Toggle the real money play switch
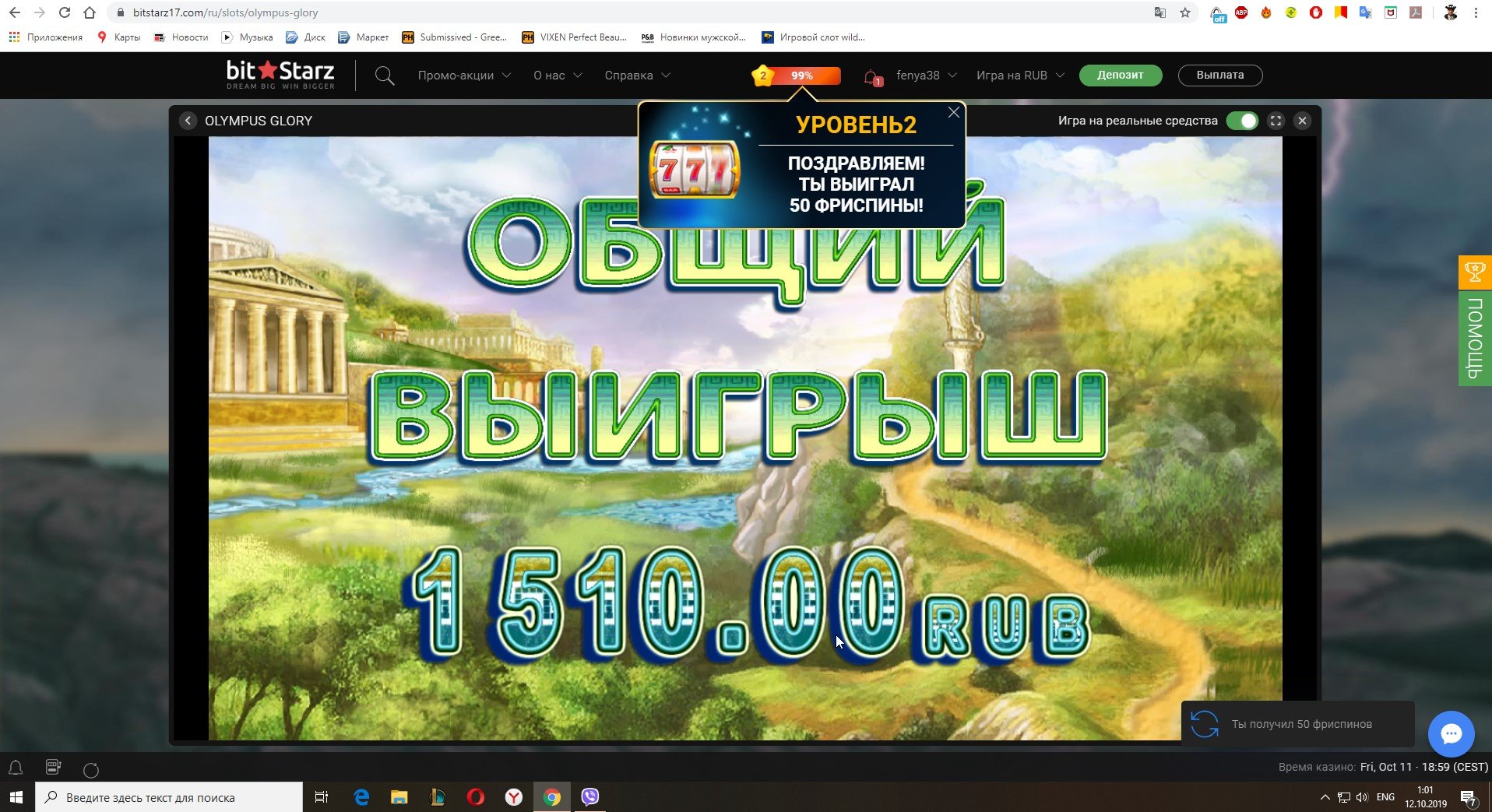 coord(1242,121)
